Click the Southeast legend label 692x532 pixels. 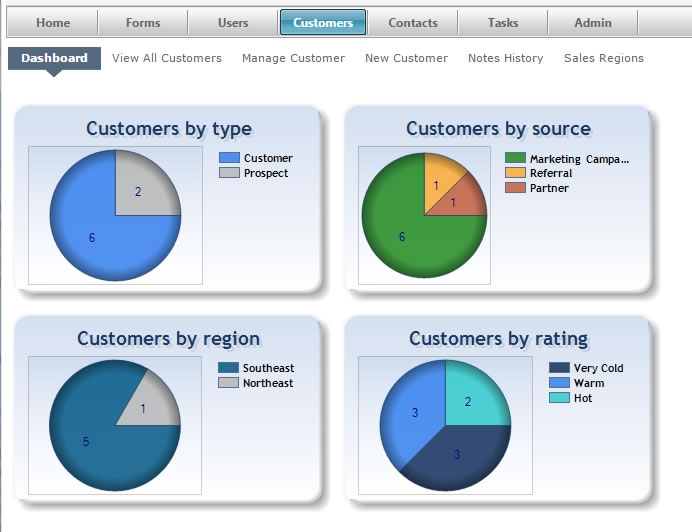pyautogui.click(x=268, y=368)
